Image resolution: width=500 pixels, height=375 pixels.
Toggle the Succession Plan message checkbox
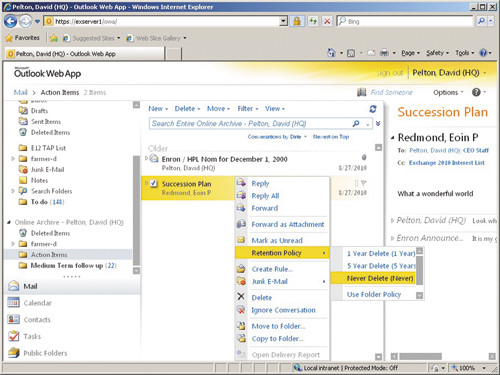pyautogui.click(x=154, y=183)
